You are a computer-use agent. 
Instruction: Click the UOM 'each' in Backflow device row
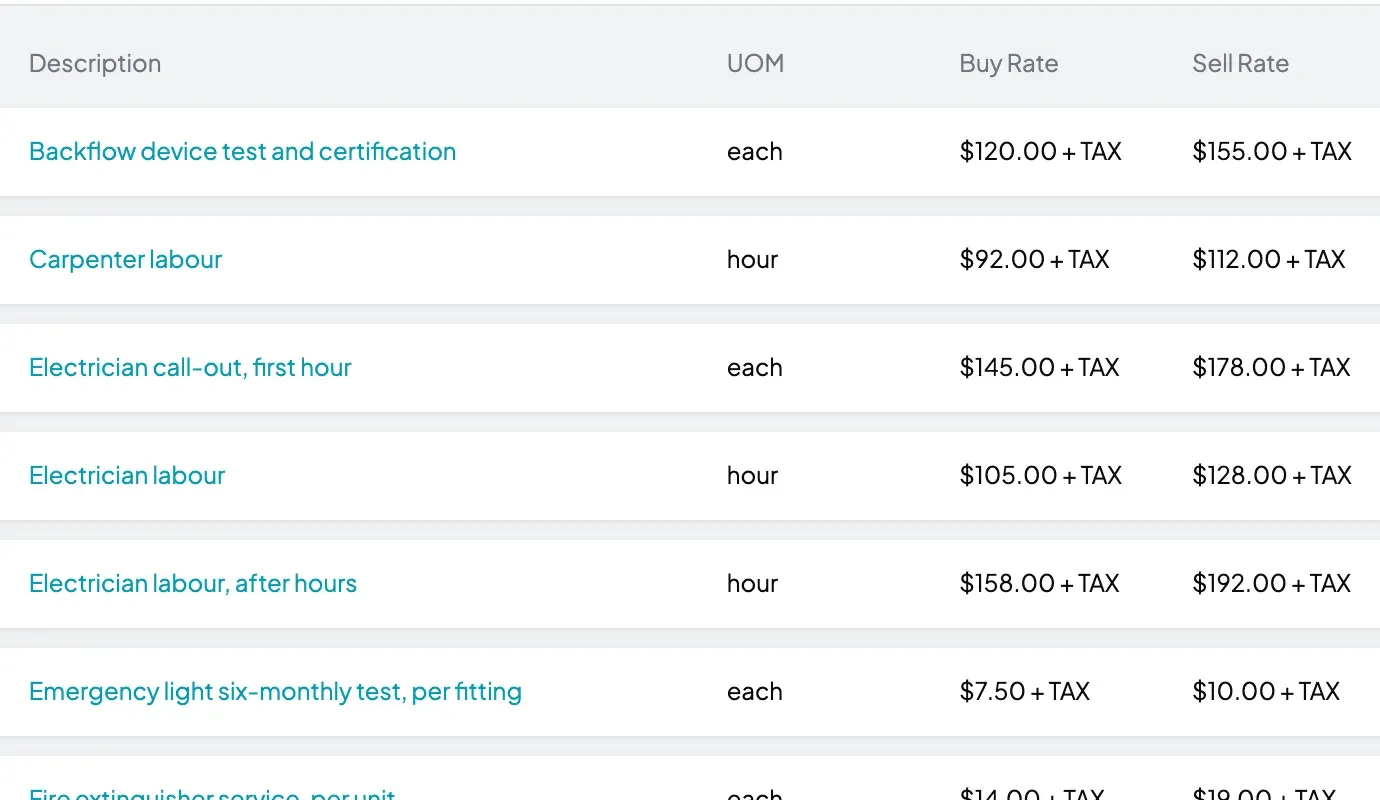755,151
